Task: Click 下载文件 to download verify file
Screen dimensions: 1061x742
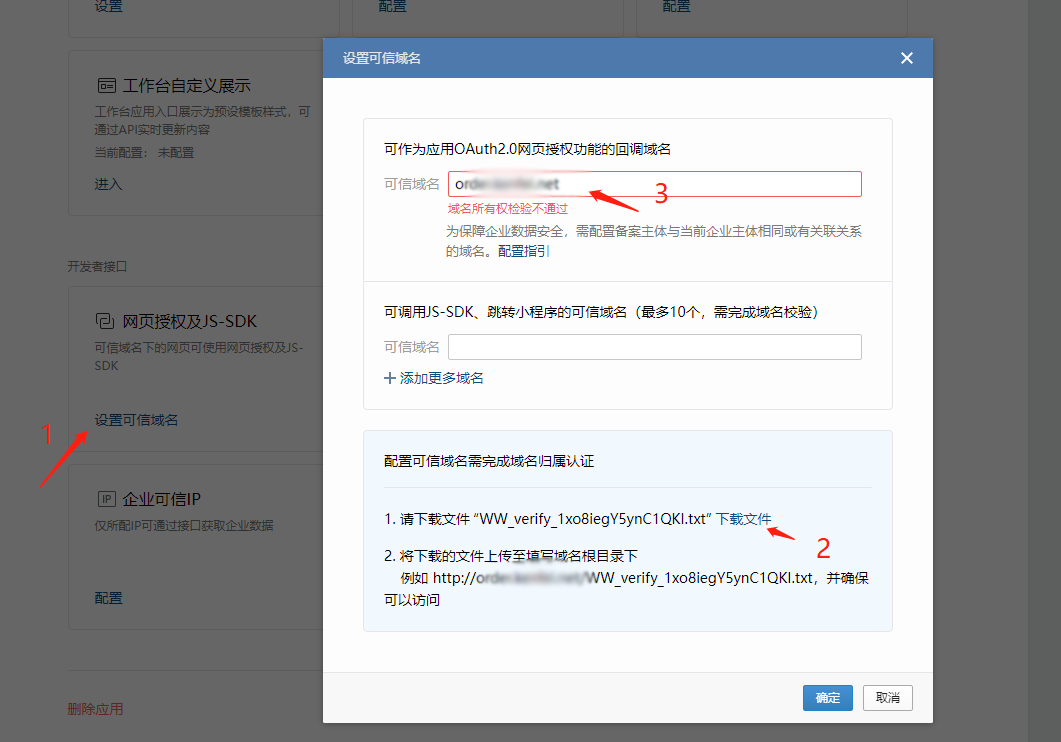Action: point(743,519)
